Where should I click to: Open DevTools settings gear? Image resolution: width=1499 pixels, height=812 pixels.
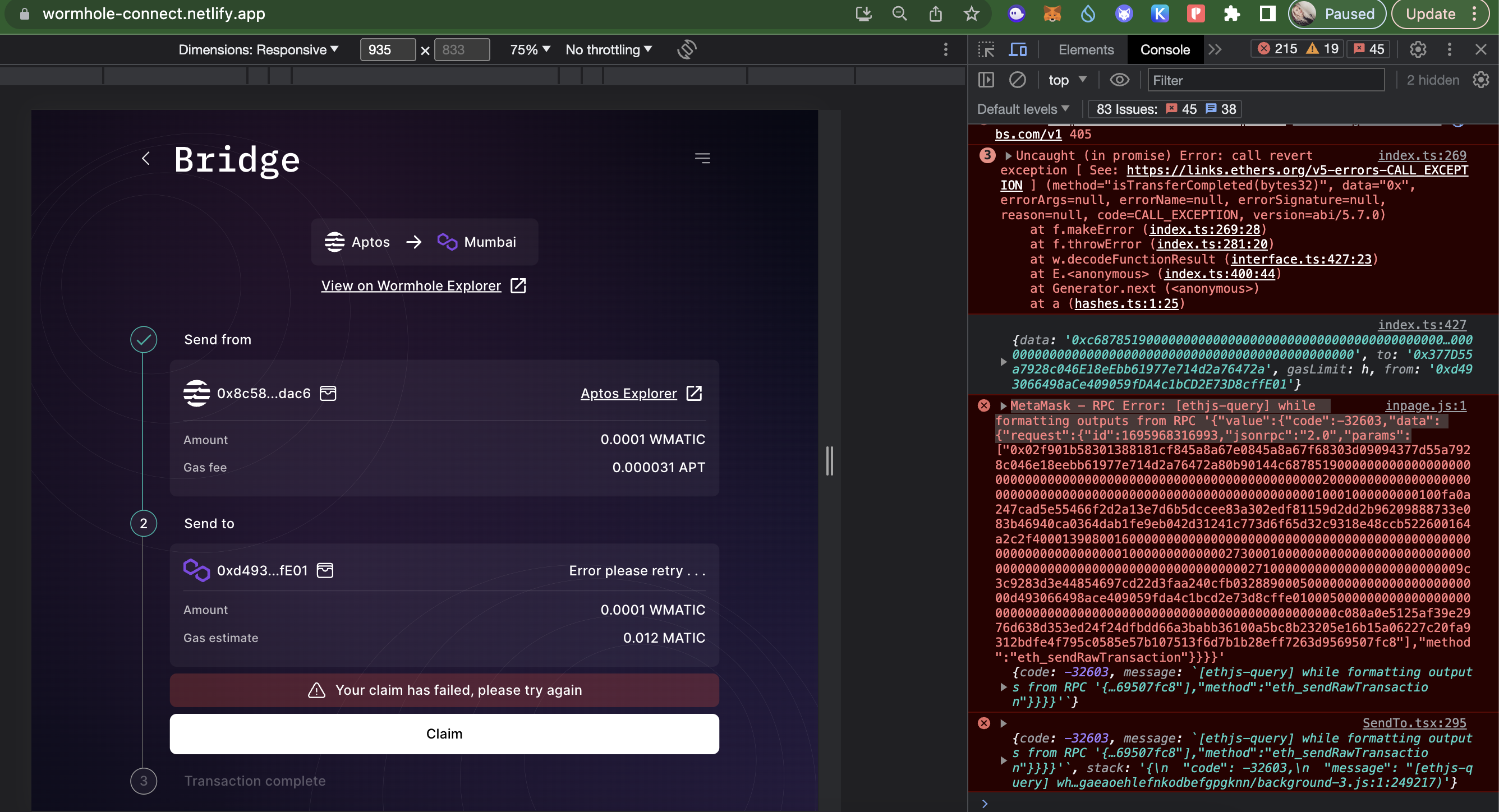tap(1418, 49)
